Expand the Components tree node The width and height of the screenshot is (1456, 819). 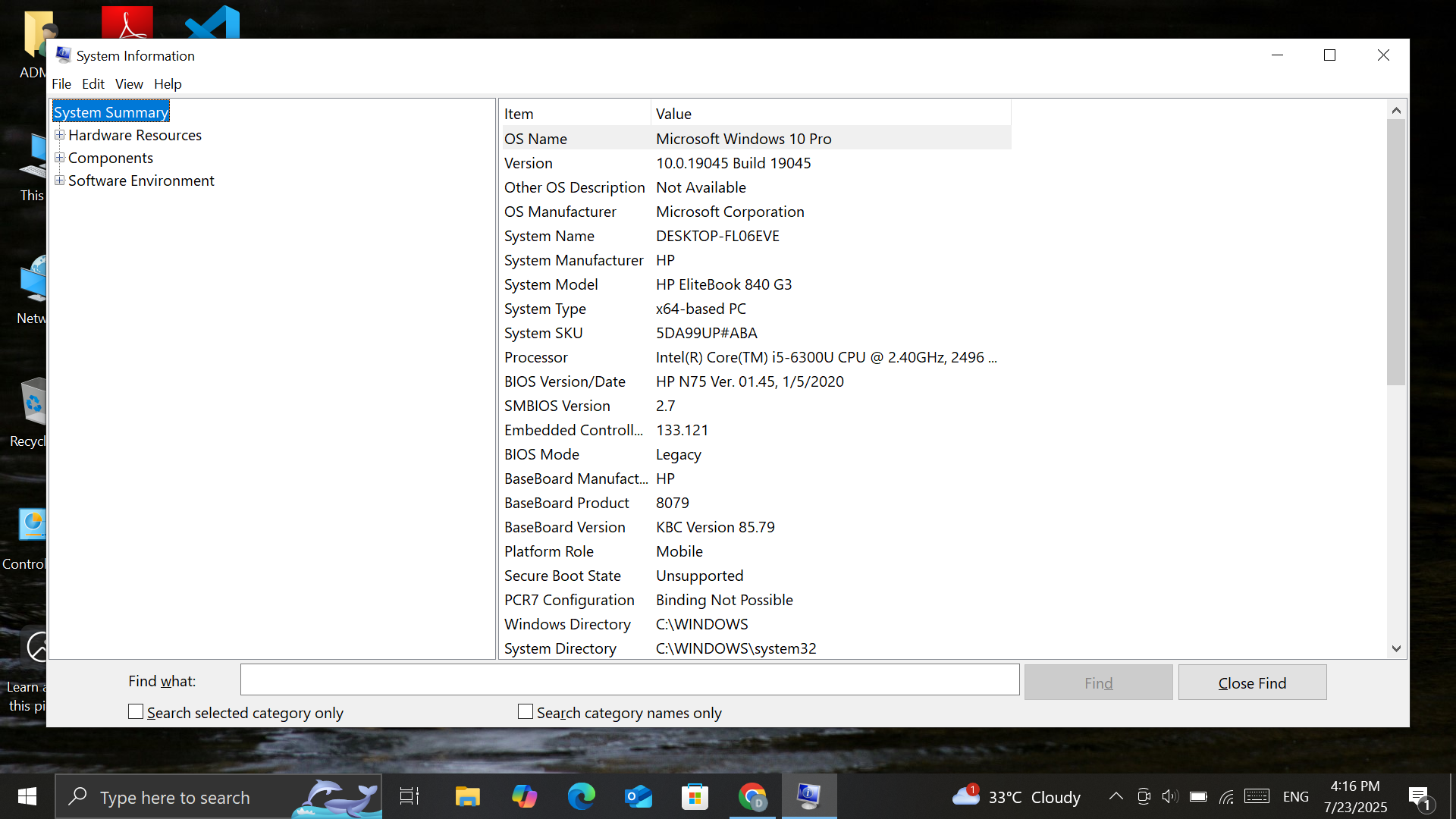coord(59,158)
